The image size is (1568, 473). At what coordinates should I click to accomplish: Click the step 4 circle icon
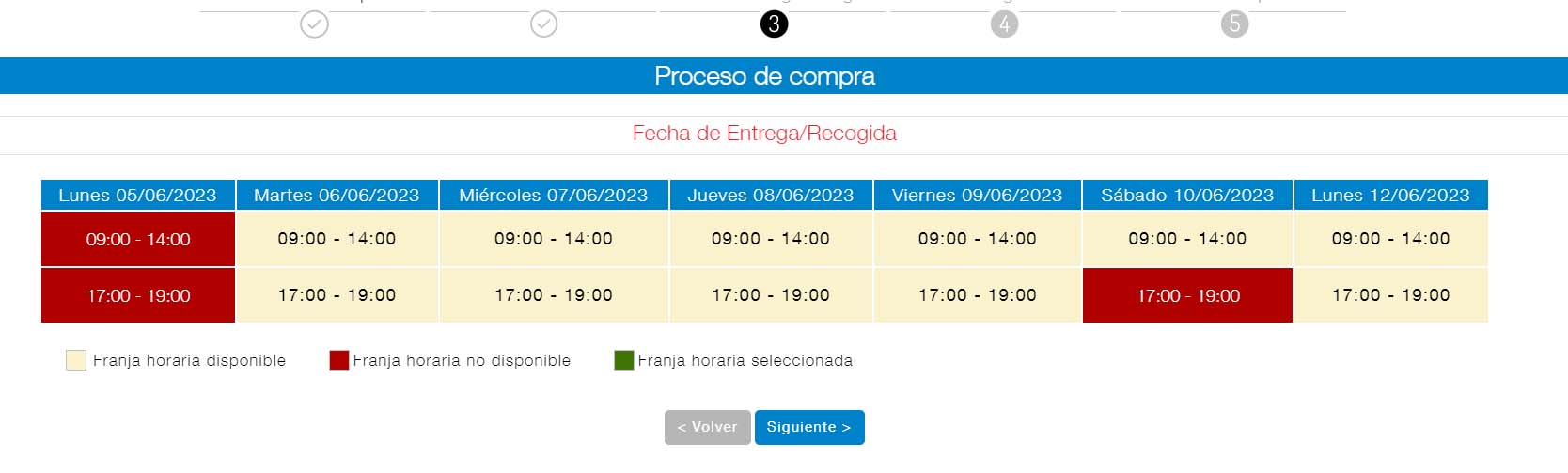point(1004,24)
